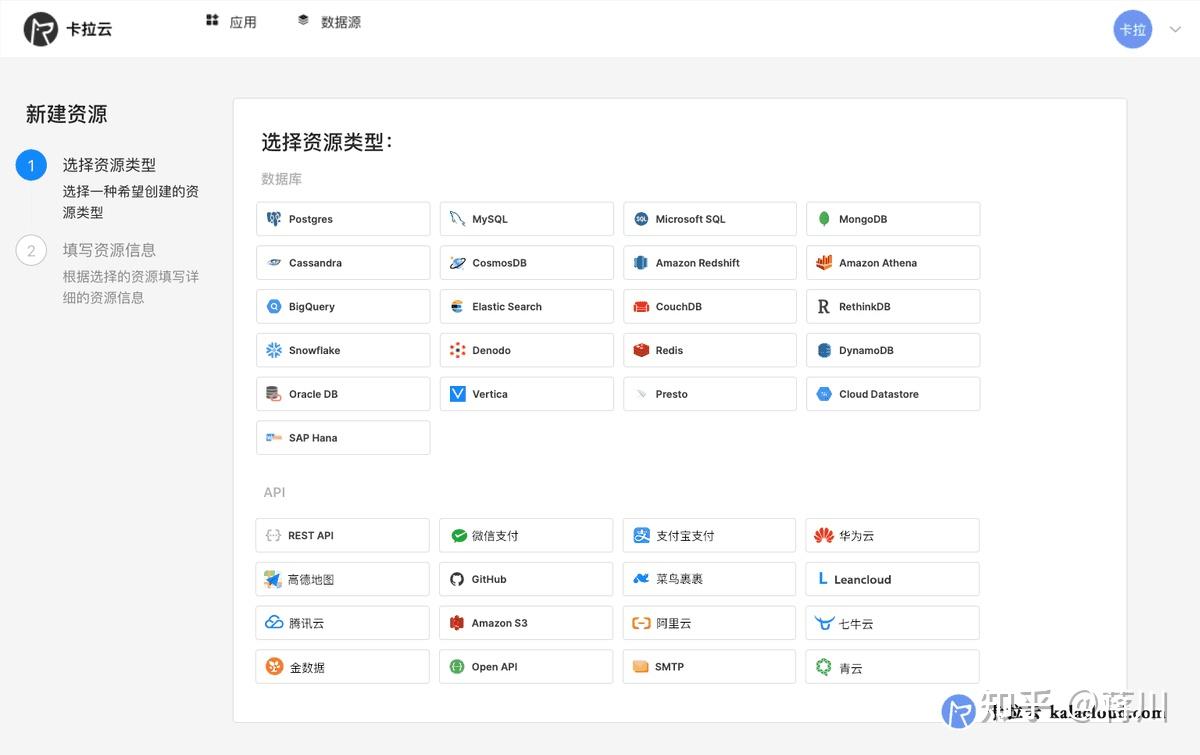Pick BigQuery as the data source

(x=343, y=306)
